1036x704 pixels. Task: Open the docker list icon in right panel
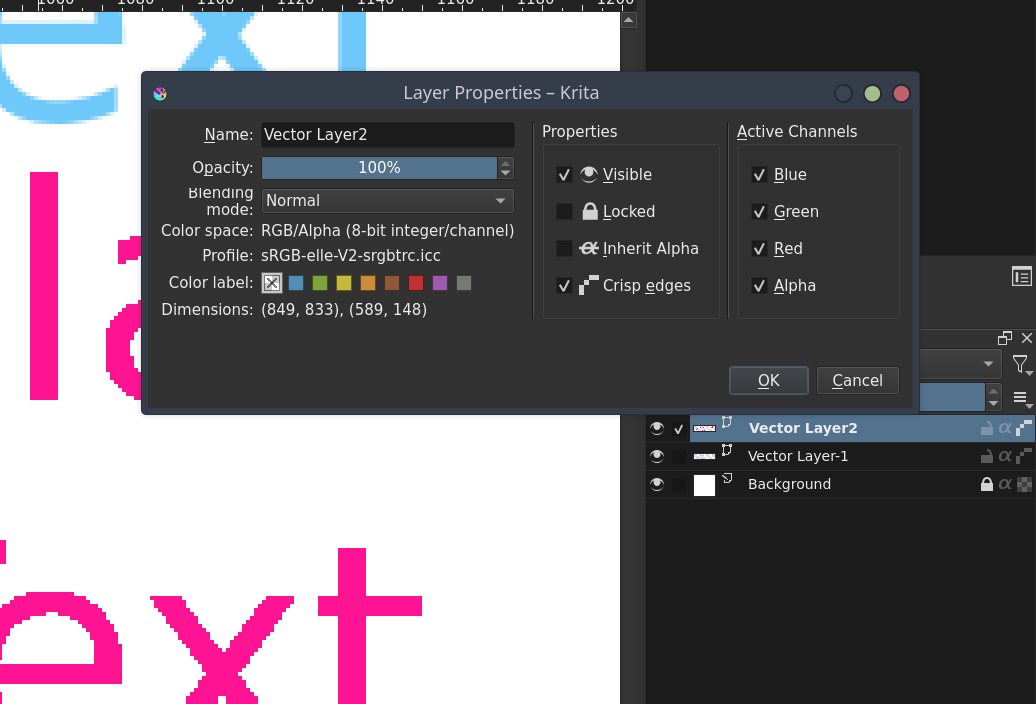pos(1021,277)
